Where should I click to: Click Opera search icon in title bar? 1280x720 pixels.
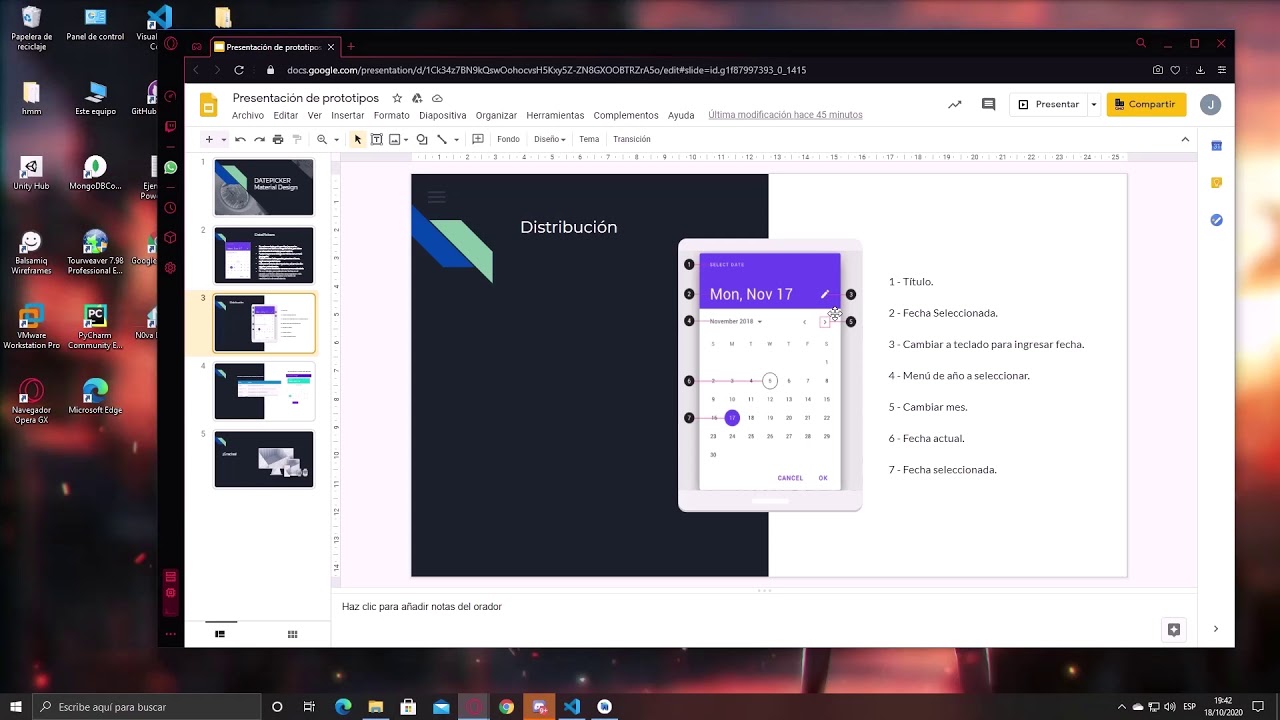click(1141, 43)
